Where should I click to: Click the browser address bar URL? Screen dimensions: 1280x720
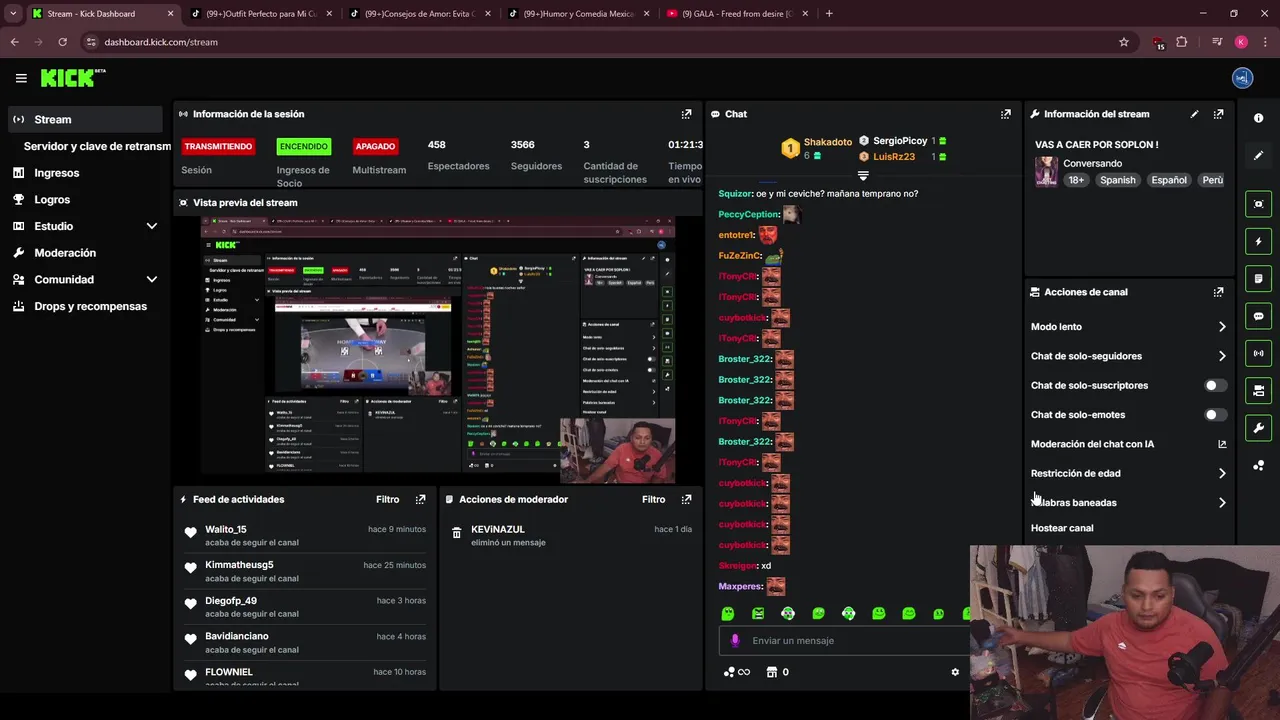[161, 42]
